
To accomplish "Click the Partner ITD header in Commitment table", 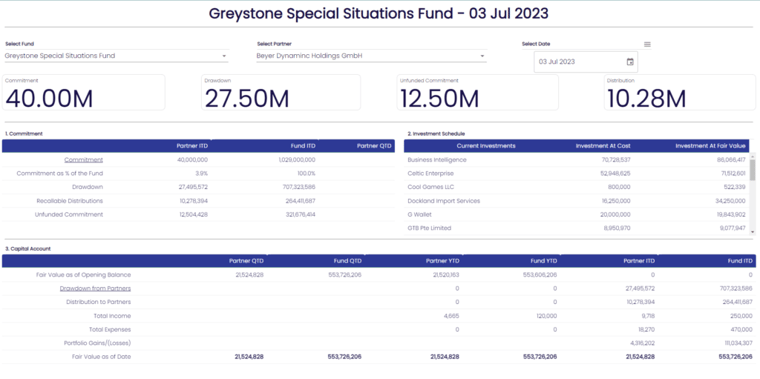I will [192, 146].
